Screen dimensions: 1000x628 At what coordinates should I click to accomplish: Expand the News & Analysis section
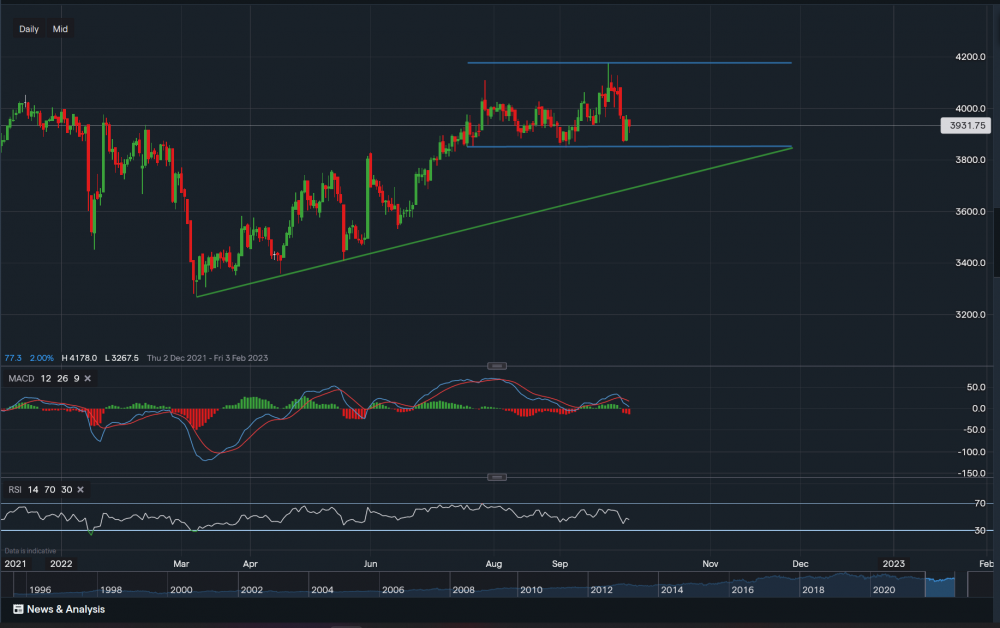65,609
